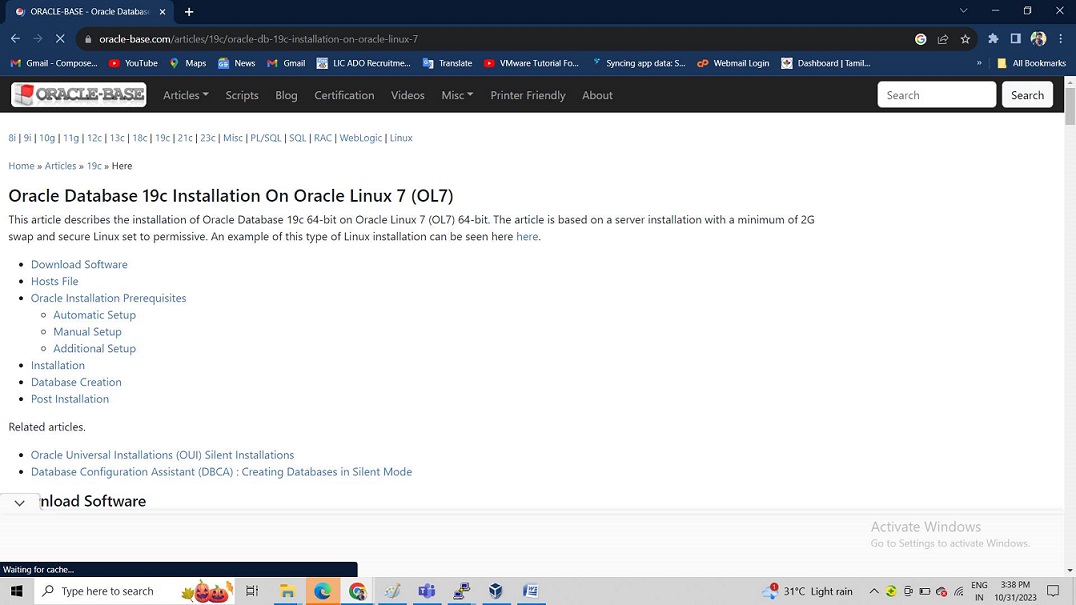1076x605 pixels.
Task: Open the Database Creation section link
Action: click(76, 382)
